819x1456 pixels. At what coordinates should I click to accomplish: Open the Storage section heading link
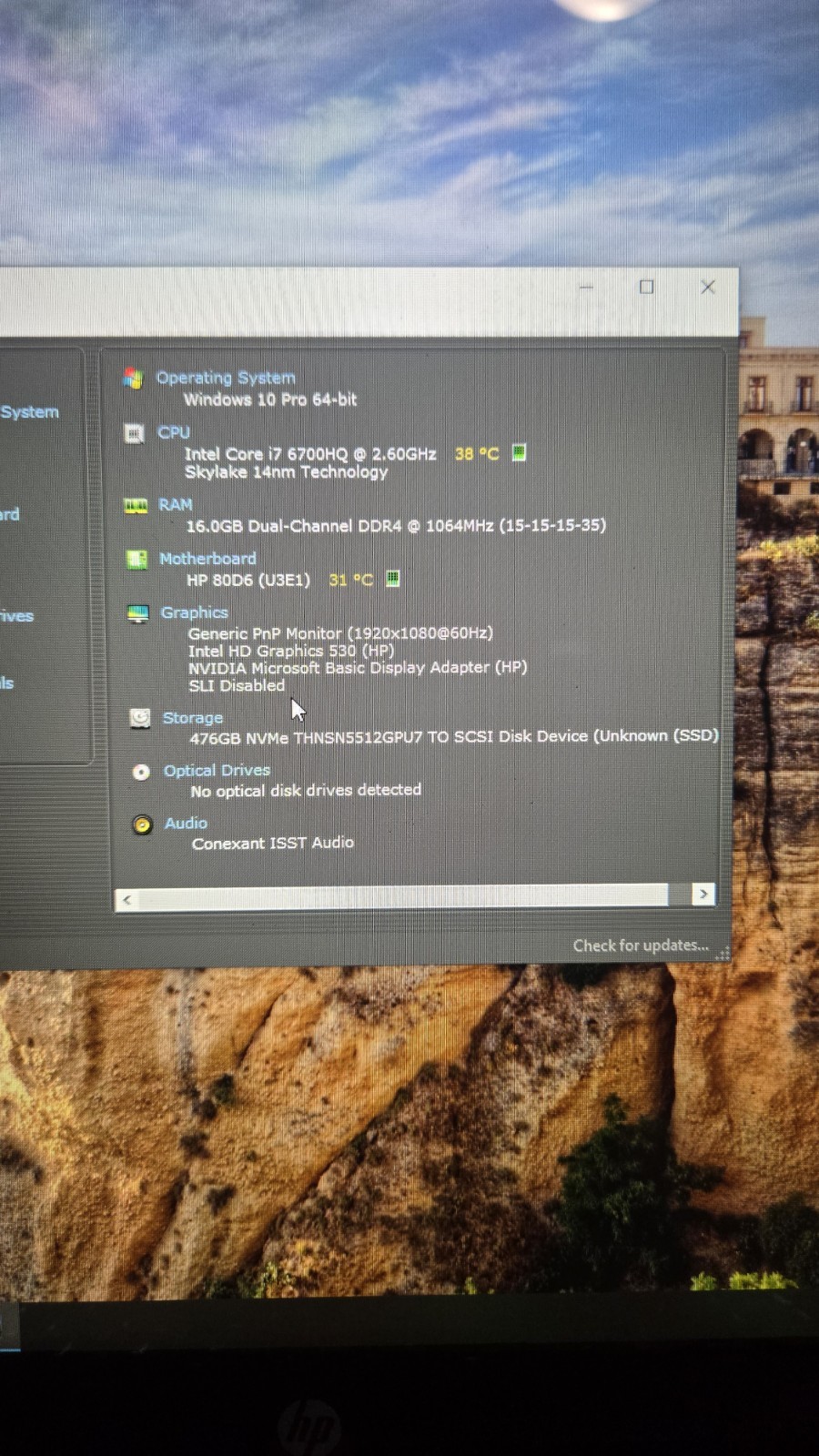193,718
